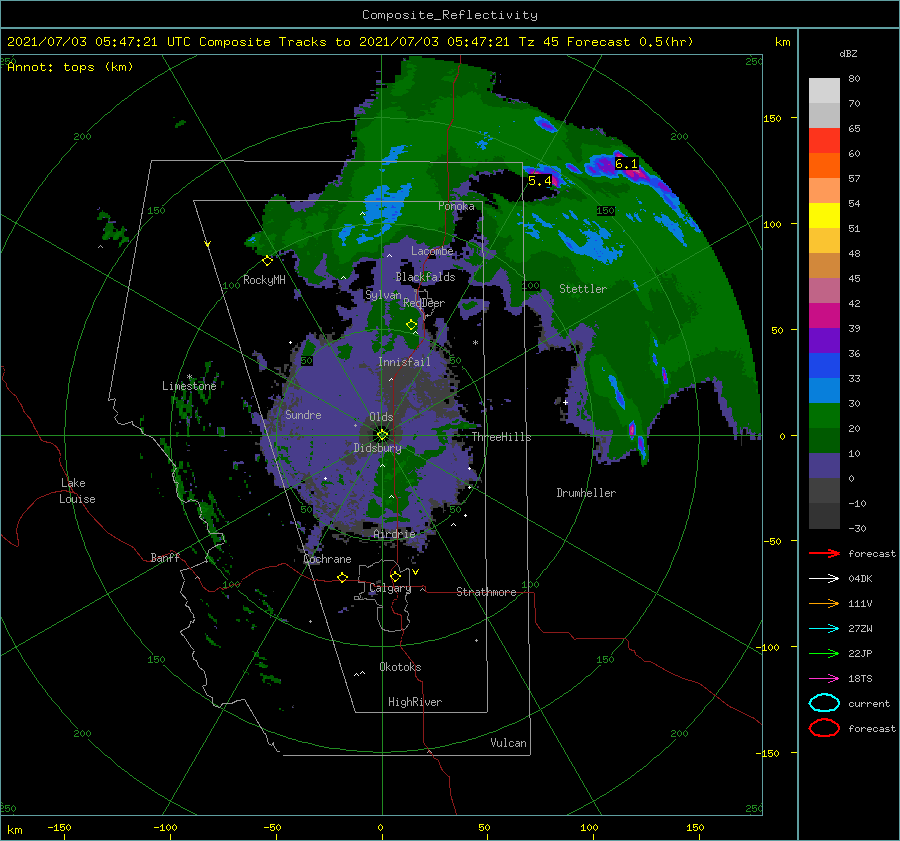The height and width of the screenshot is (841, 900).
Task: Select the yellow diamond marker above Calgary
Action: pyautogui.click(x=395, y=576)
